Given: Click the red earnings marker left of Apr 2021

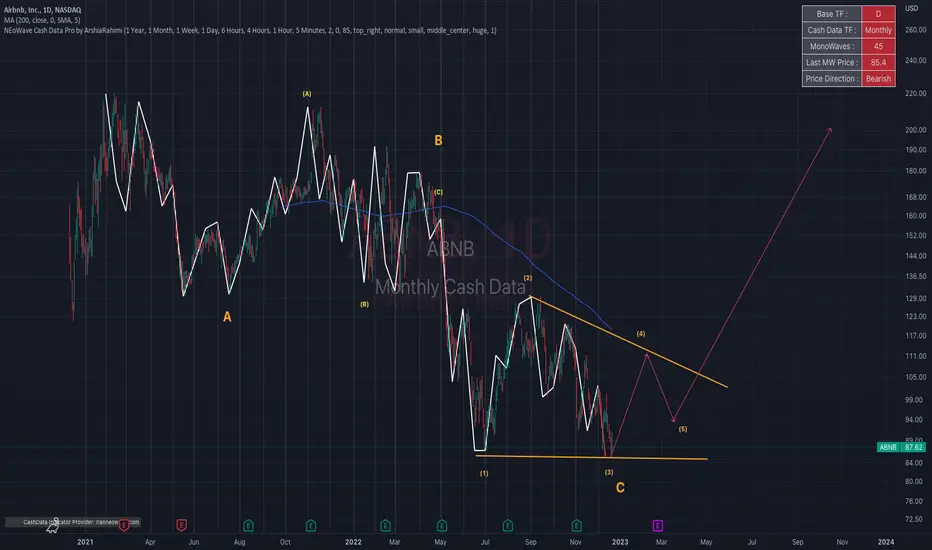Looking at the screenshot, I should click(124, 525).
